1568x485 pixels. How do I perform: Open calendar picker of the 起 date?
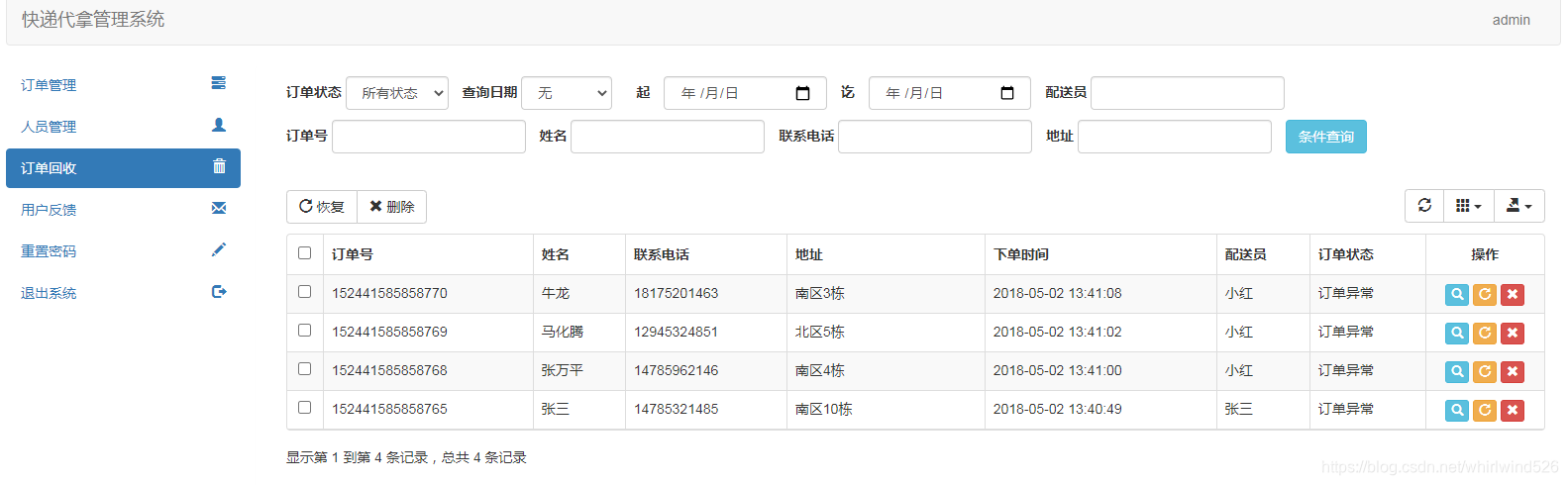[803, 93]
